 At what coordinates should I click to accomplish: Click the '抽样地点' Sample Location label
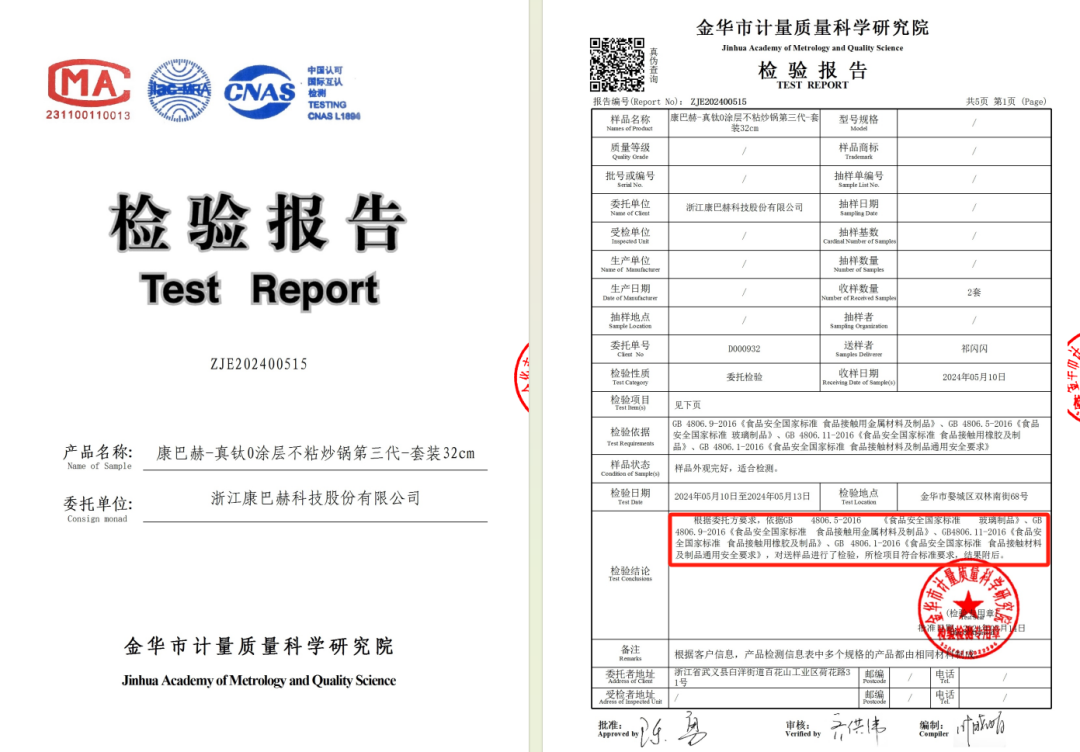(630, 317)
